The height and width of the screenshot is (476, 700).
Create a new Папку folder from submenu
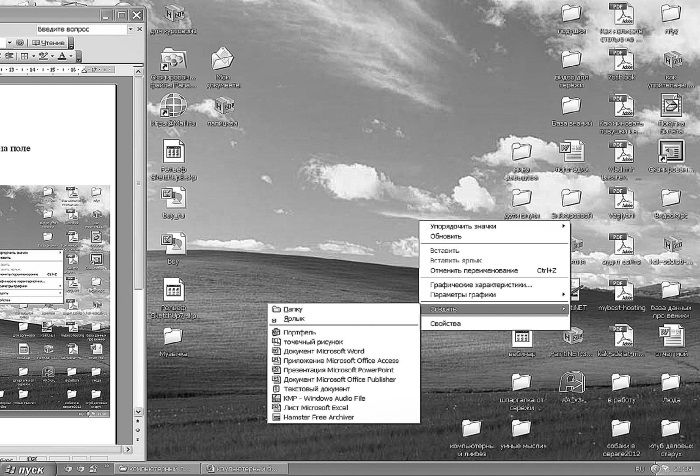point(293,309)
